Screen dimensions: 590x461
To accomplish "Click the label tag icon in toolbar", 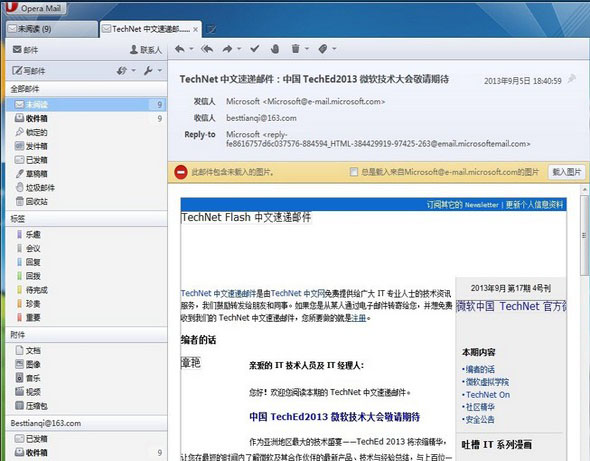I will tap(323, 49).
